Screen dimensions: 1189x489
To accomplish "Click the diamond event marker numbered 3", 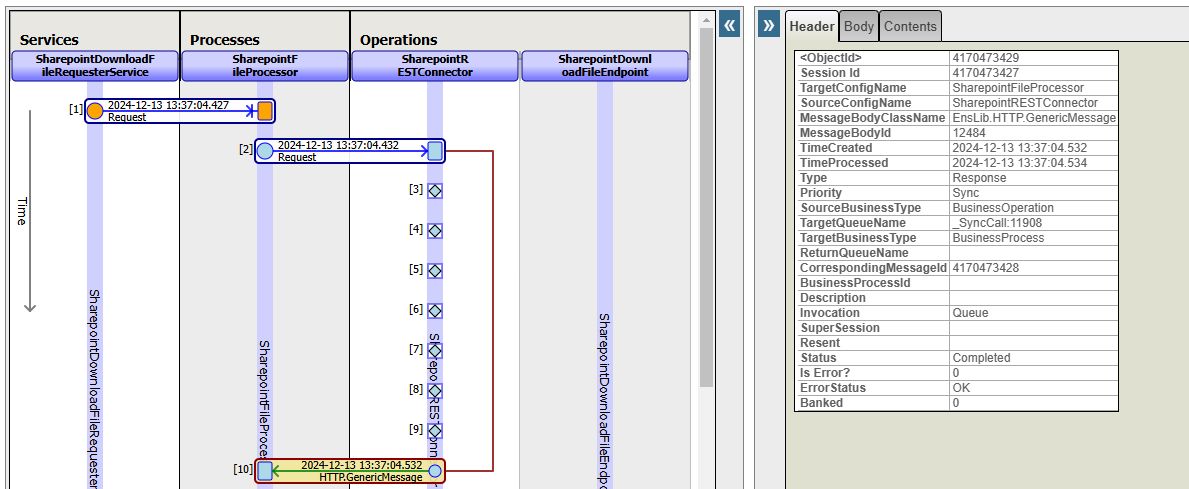I will (x=435, y=190).
